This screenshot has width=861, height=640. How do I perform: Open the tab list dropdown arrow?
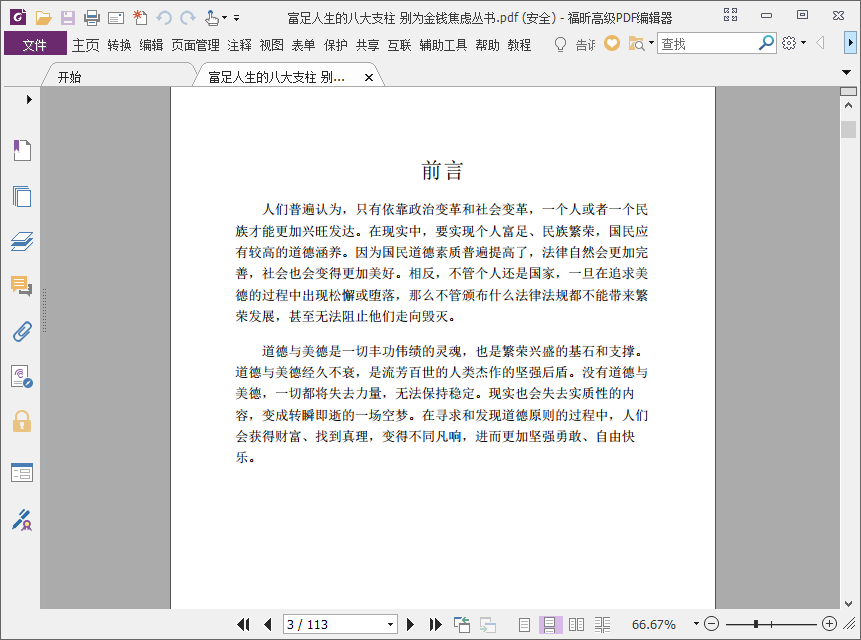pos(846,72)
